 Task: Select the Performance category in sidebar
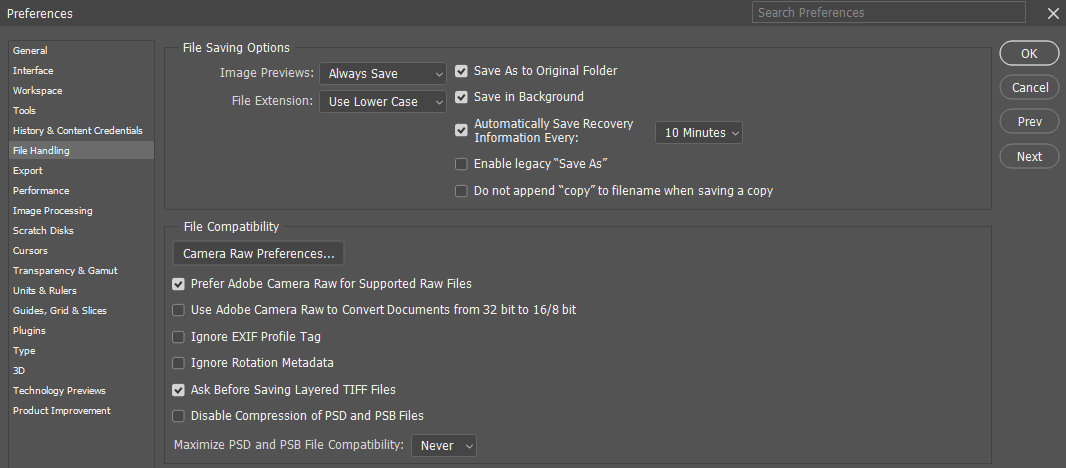tap(41, 190)
